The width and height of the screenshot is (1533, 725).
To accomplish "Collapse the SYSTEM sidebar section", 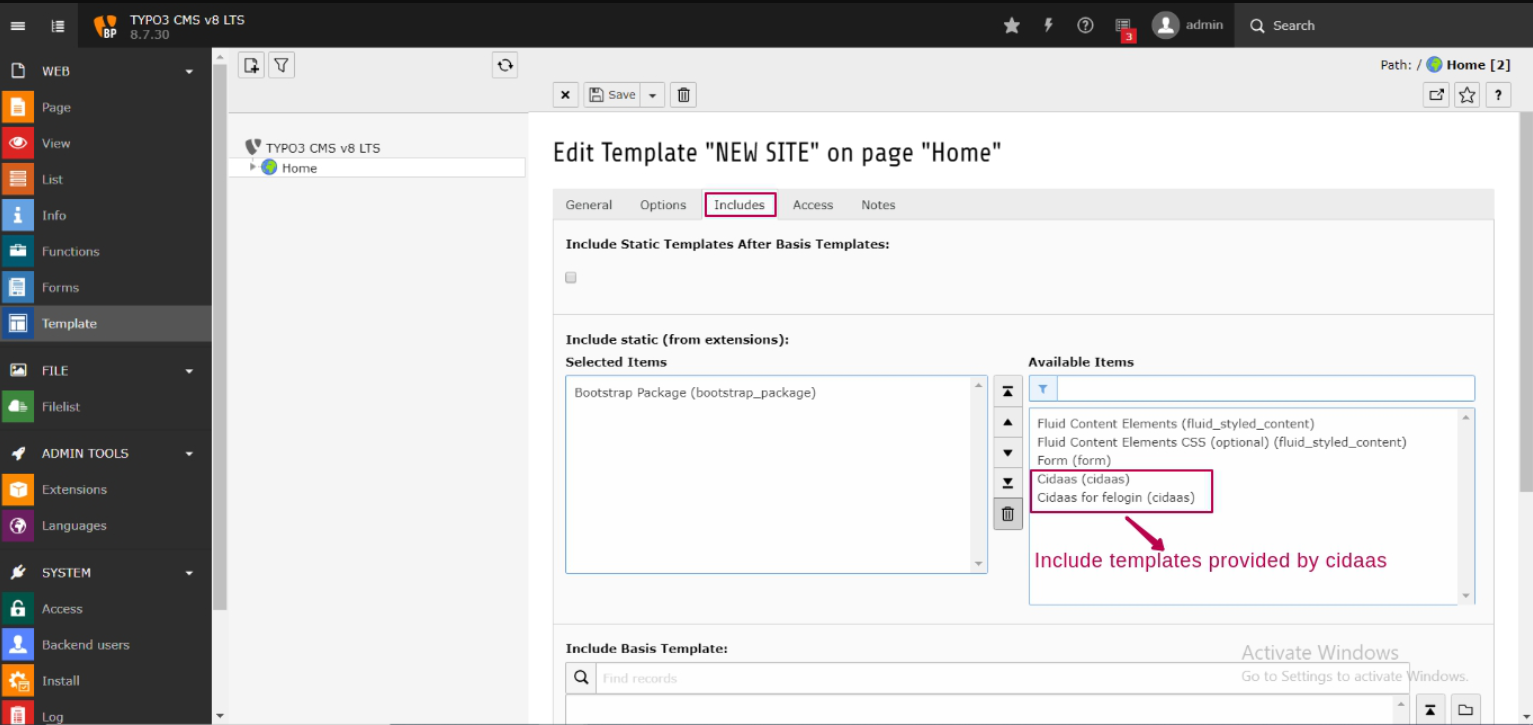I will point(188,572).
